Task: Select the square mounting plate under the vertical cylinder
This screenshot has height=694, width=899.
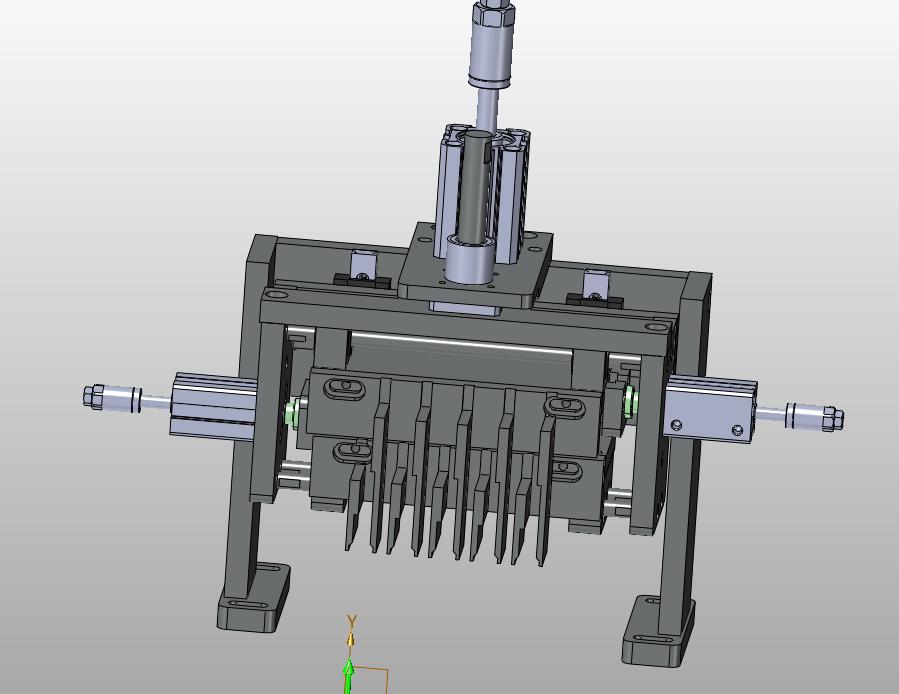Action: [x=475, y=266]
